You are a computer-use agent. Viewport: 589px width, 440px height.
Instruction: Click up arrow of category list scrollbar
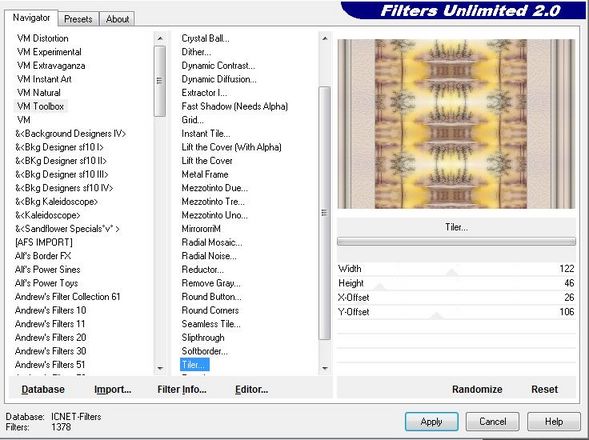(160, 38)
